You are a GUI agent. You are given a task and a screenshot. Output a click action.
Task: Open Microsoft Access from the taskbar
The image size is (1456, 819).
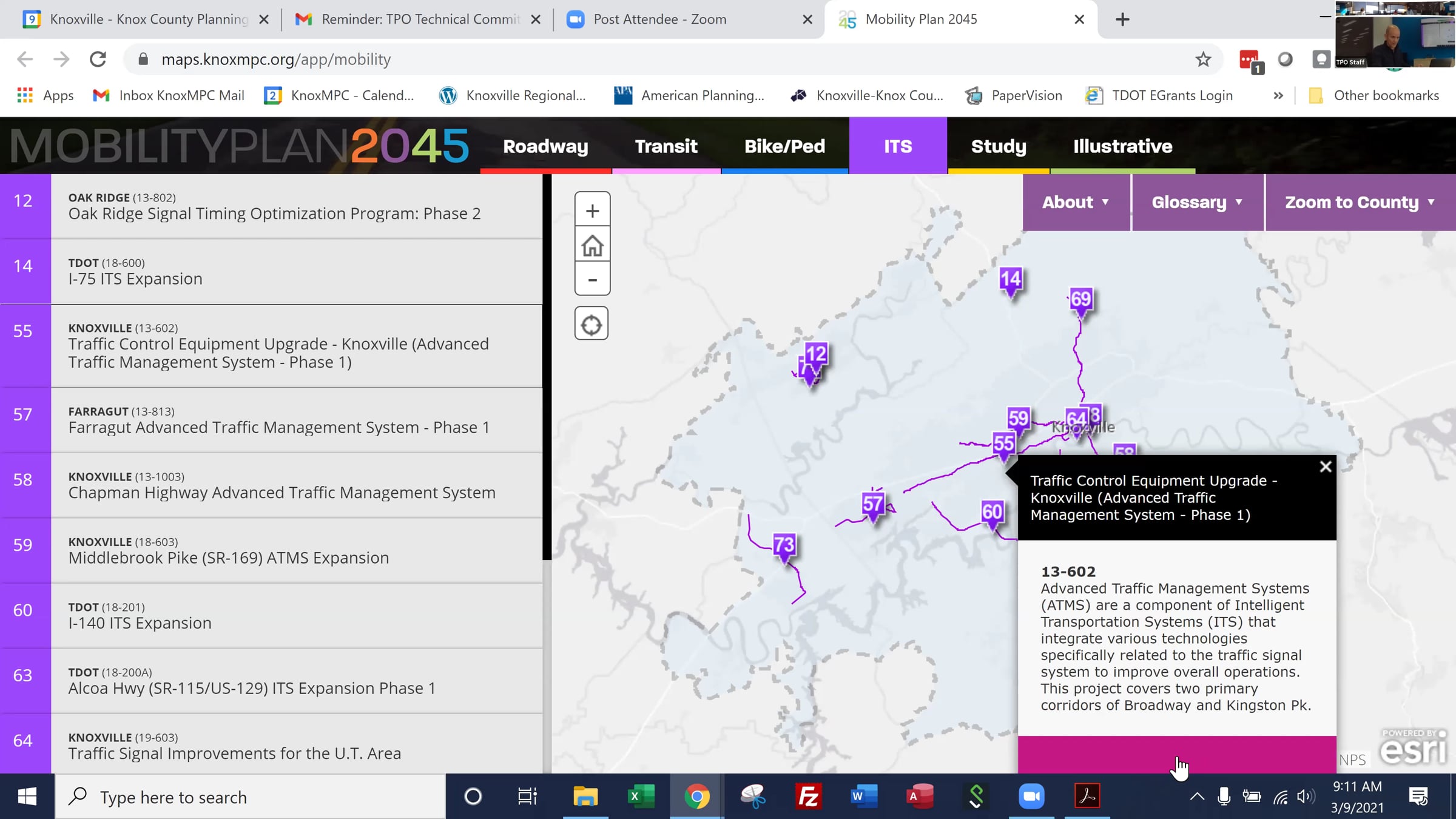(x=920, y=797)
